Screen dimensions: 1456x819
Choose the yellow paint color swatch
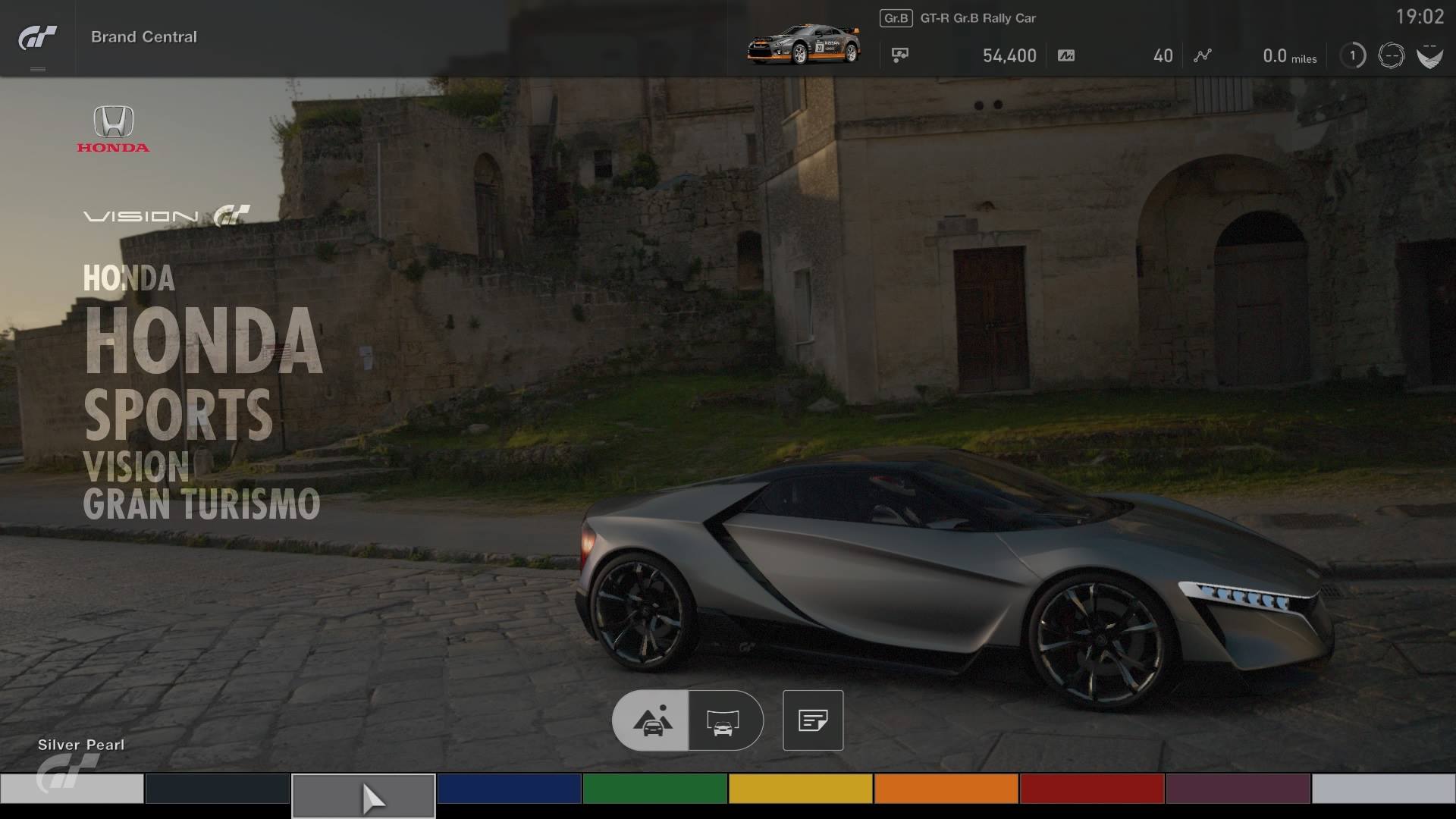(x=800, y=789)
